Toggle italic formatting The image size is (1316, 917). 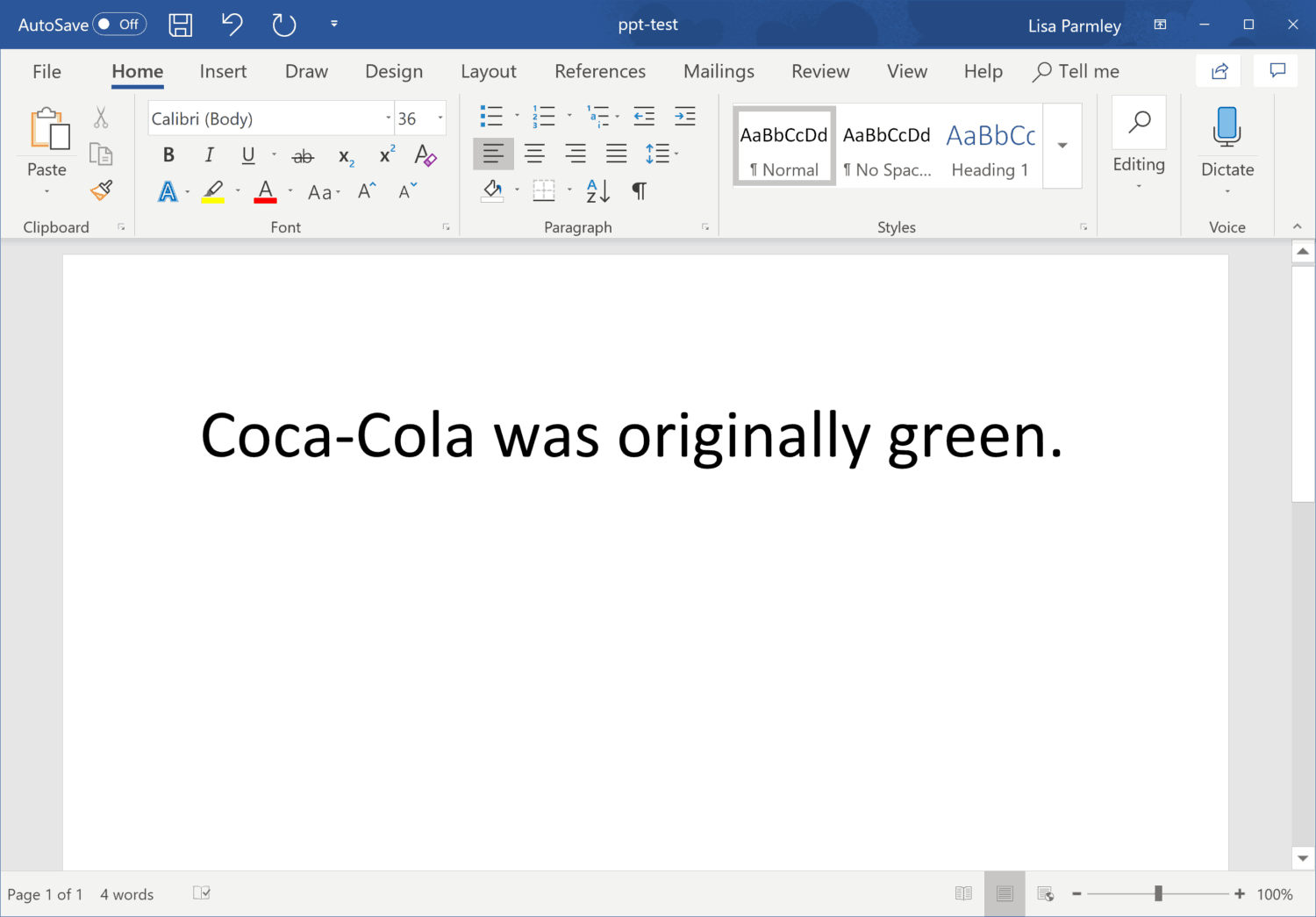209,155
